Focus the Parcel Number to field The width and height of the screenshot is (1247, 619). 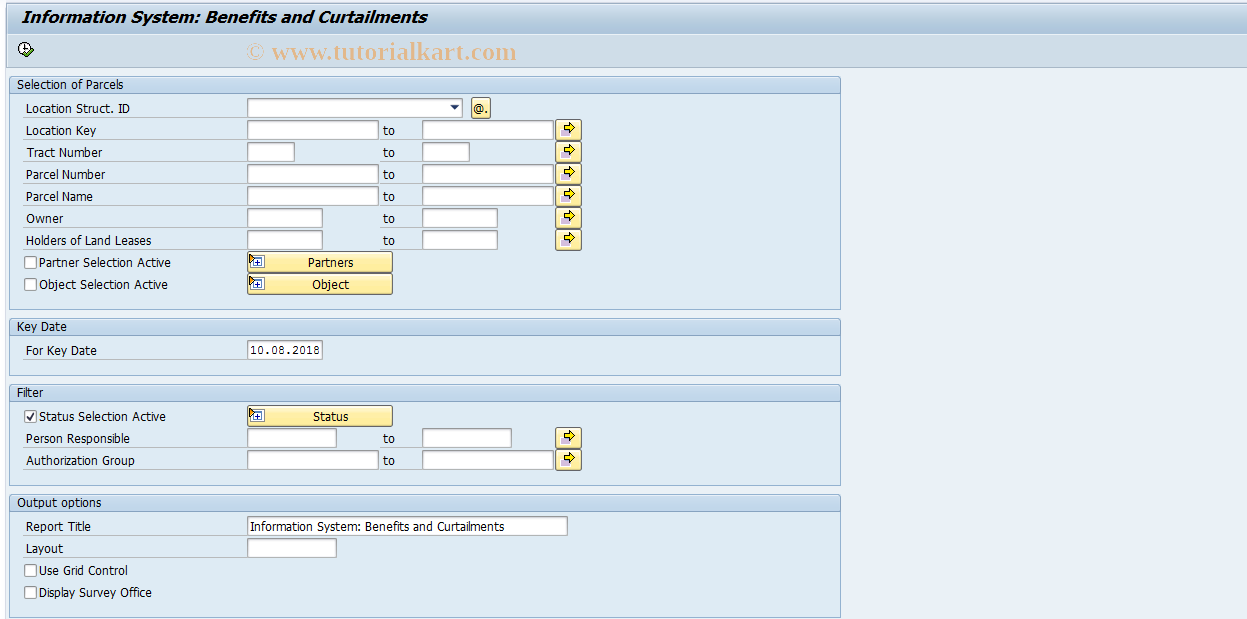click(x=488, y=174)
